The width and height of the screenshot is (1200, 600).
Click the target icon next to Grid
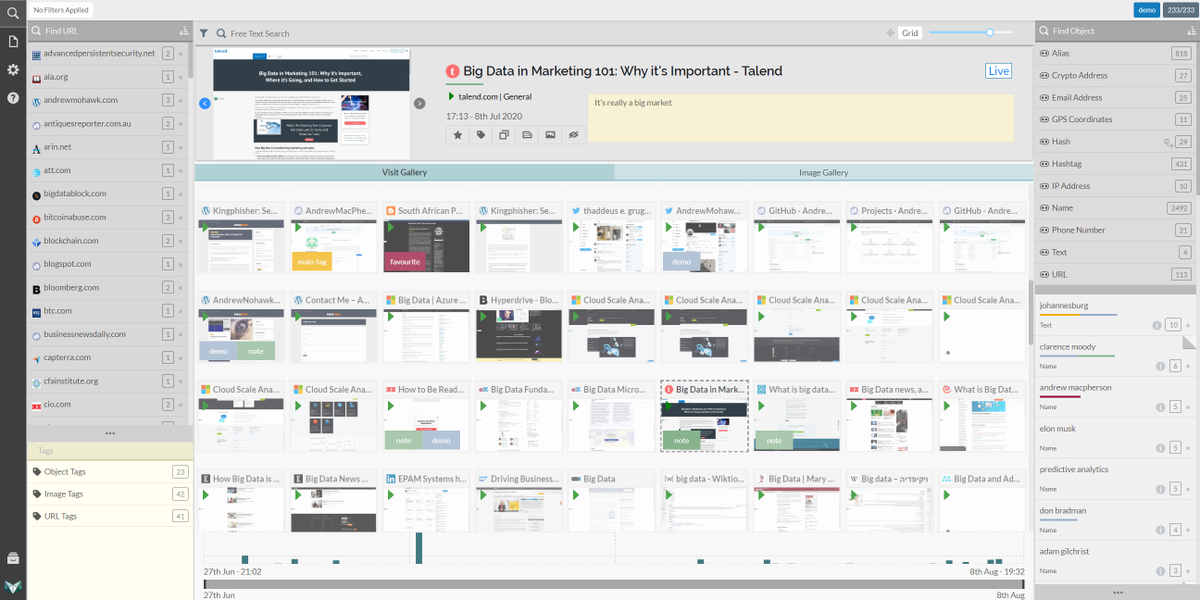[890, 33]
